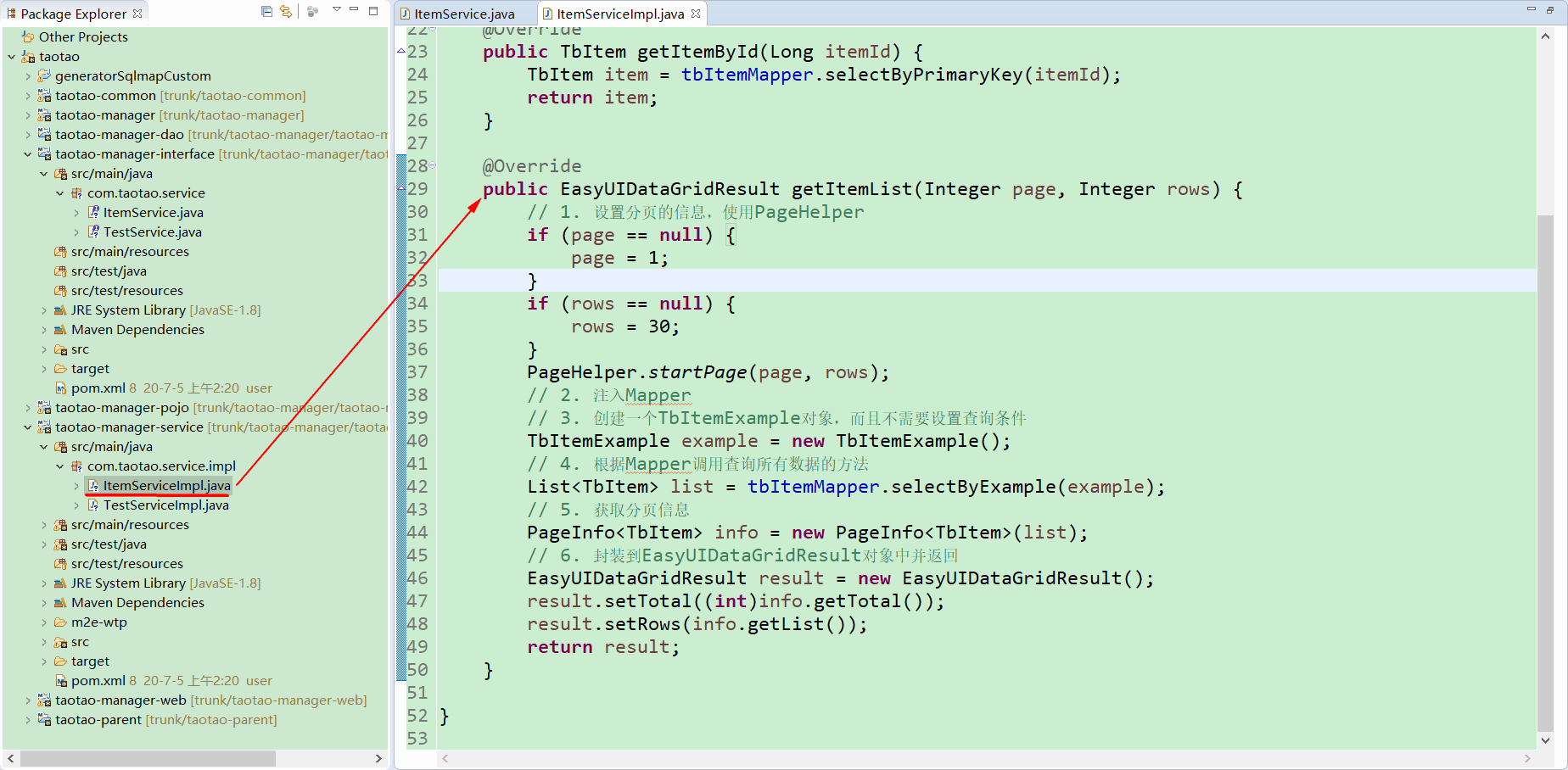Select the taotao-parent project label
This screenshot has width=1568, height=770.
click(98, 719)
